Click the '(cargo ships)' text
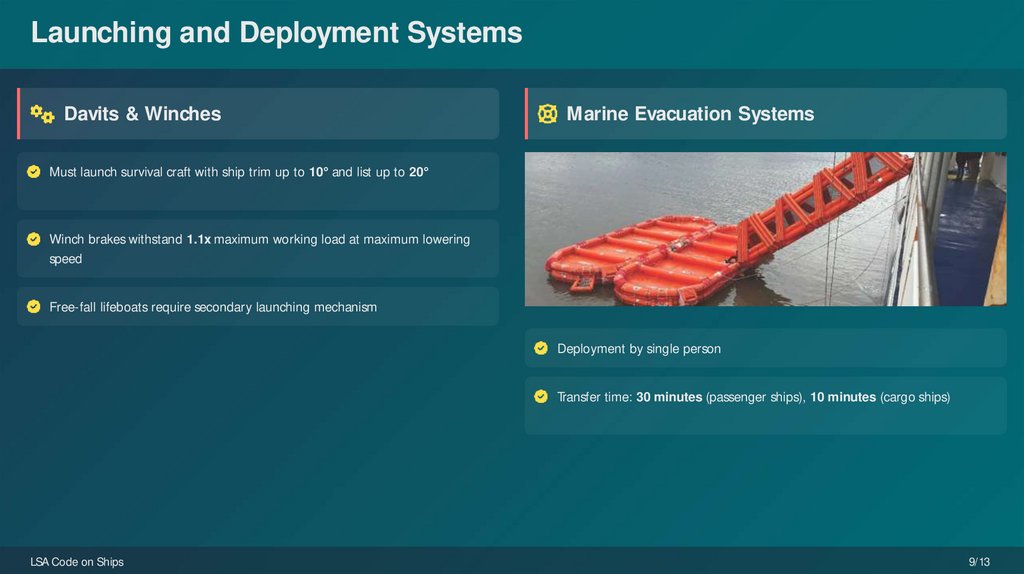Image resolution: width=1024 pixels, height=574 pixels. pyautogui.click(x=915, y=397)
